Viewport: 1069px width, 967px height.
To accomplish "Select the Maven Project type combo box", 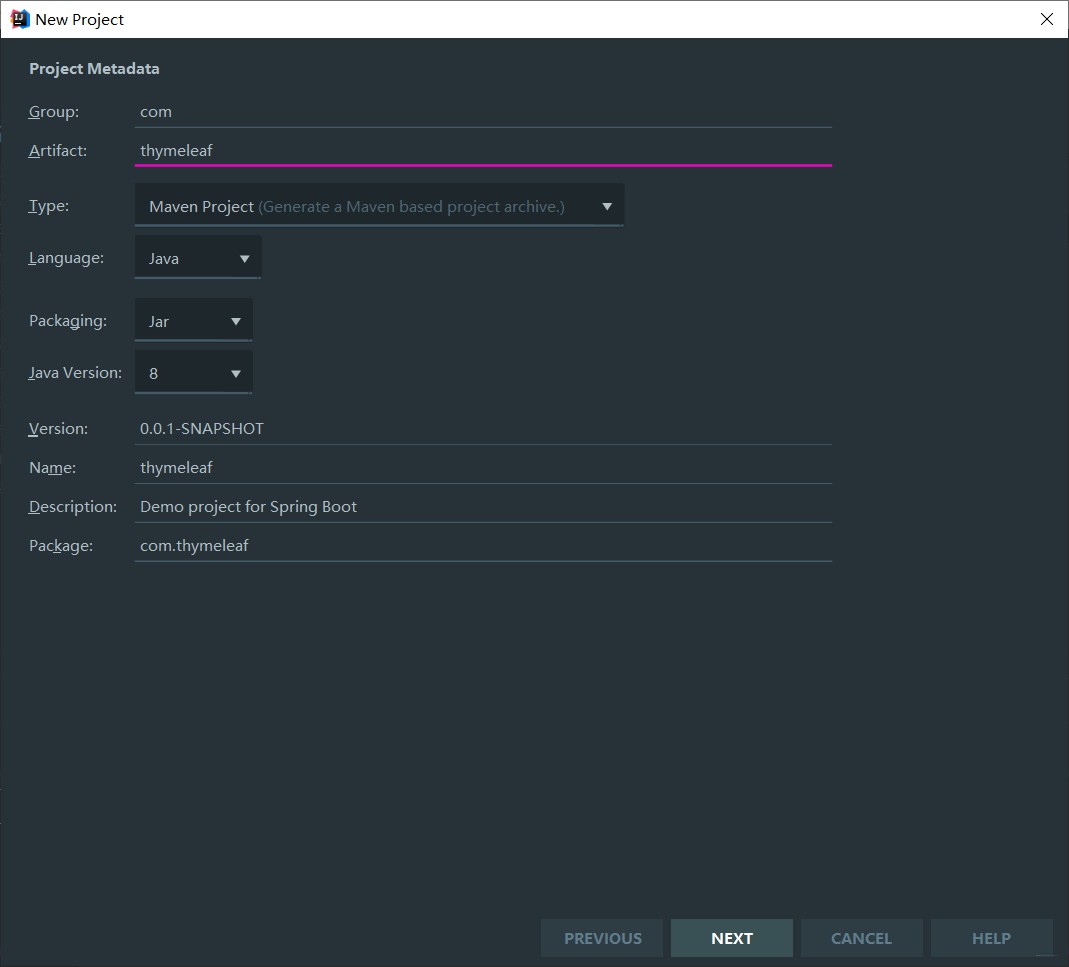I will coord(379,205).
